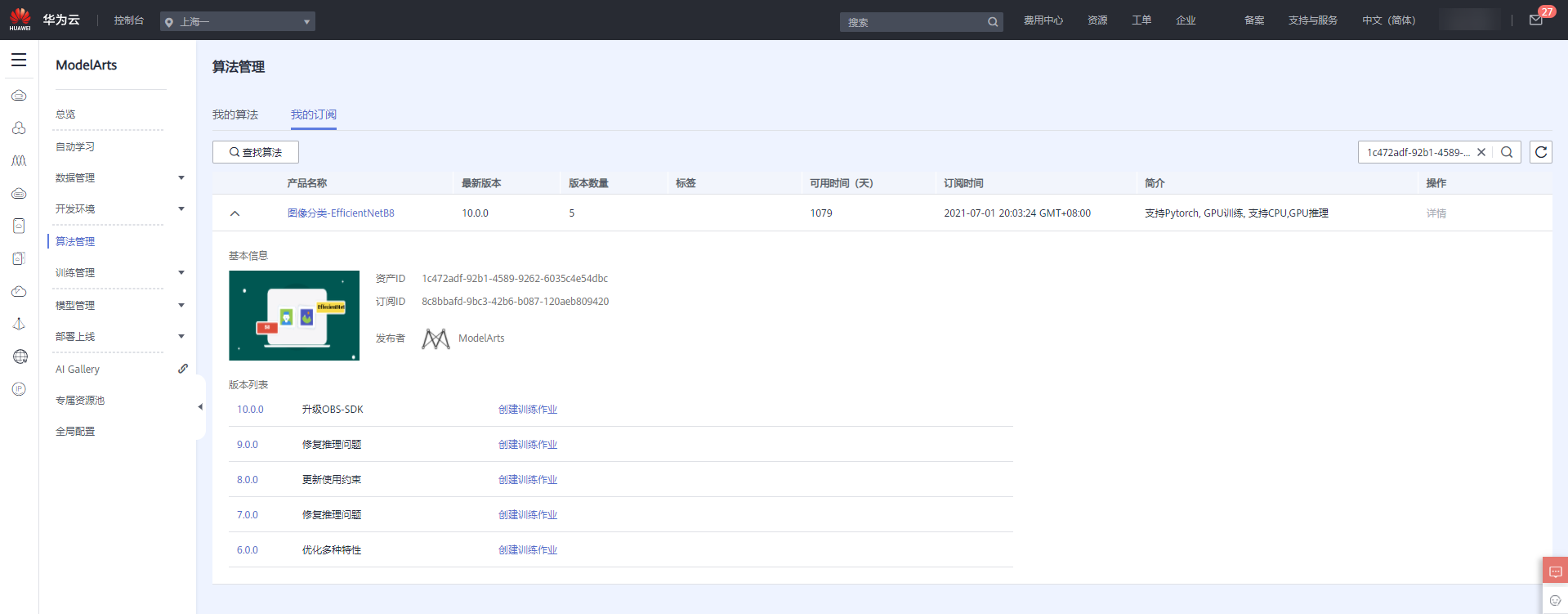
Task: Open the feedback chat icon
Action: pyautogui.click(x=1555, y=571)
